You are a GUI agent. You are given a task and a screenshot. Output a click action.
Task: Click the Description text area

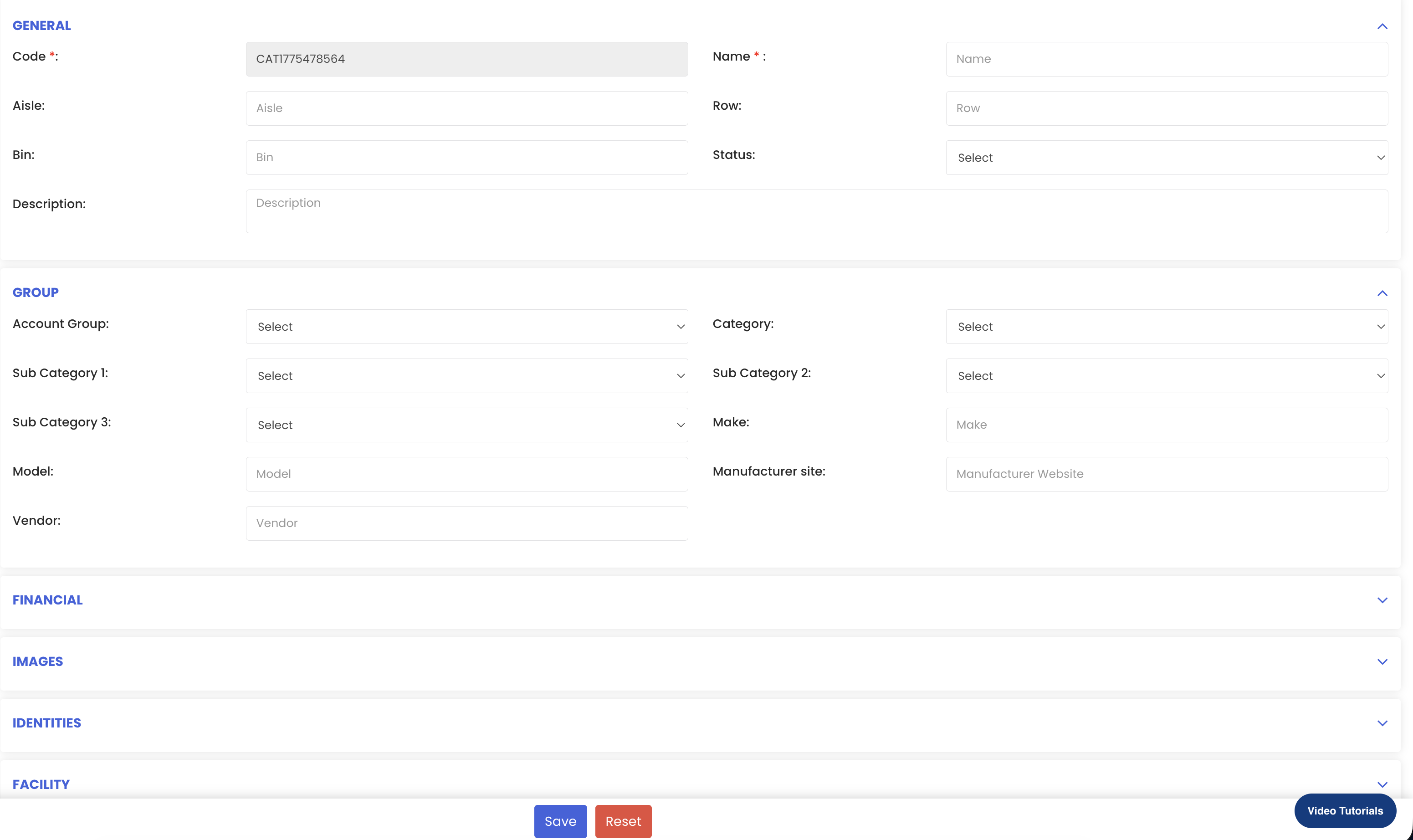pos(816,211)
